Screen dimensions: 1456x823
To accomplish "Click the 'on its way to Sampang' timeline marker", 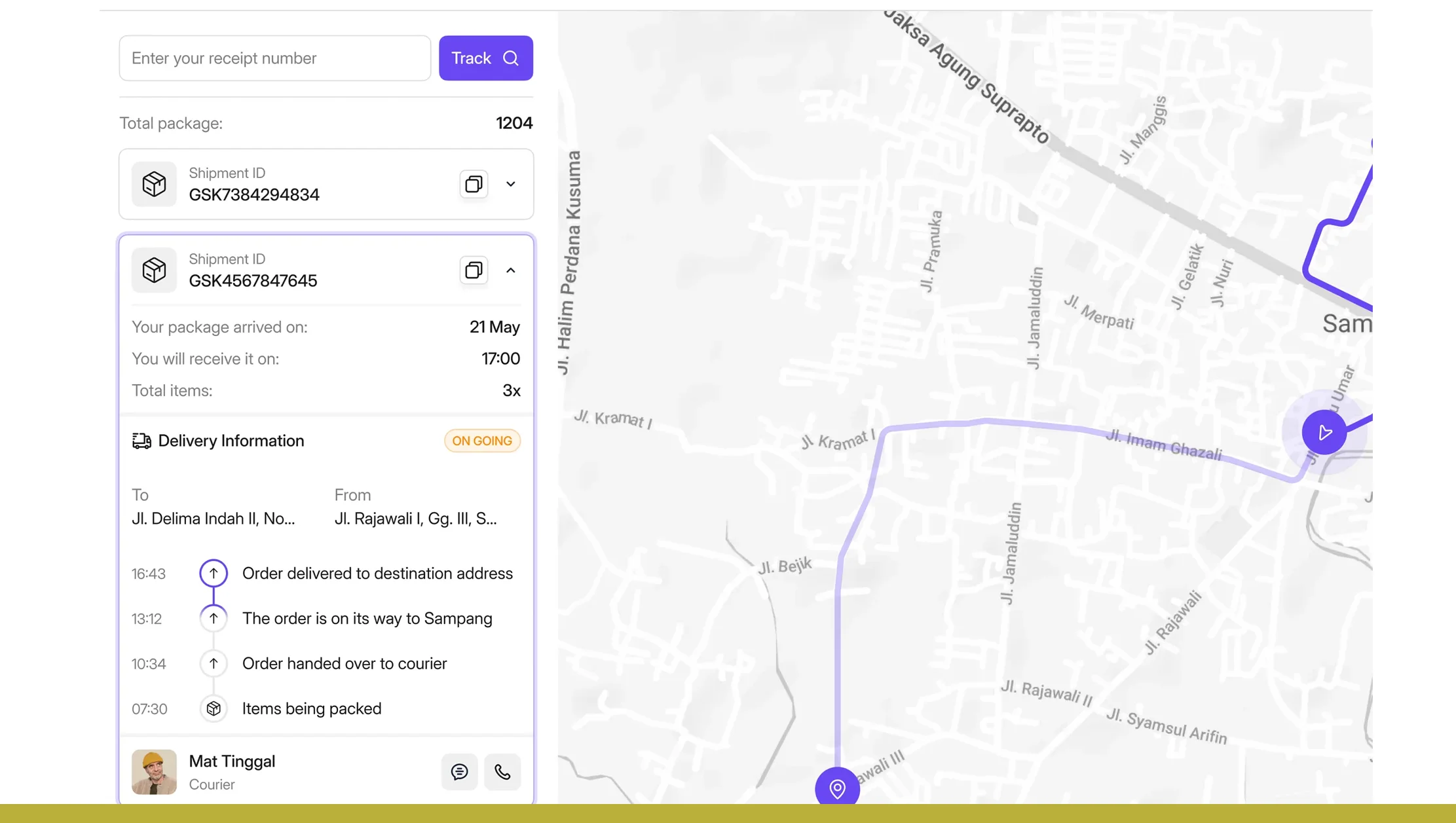I will click(x=213, y=618).
